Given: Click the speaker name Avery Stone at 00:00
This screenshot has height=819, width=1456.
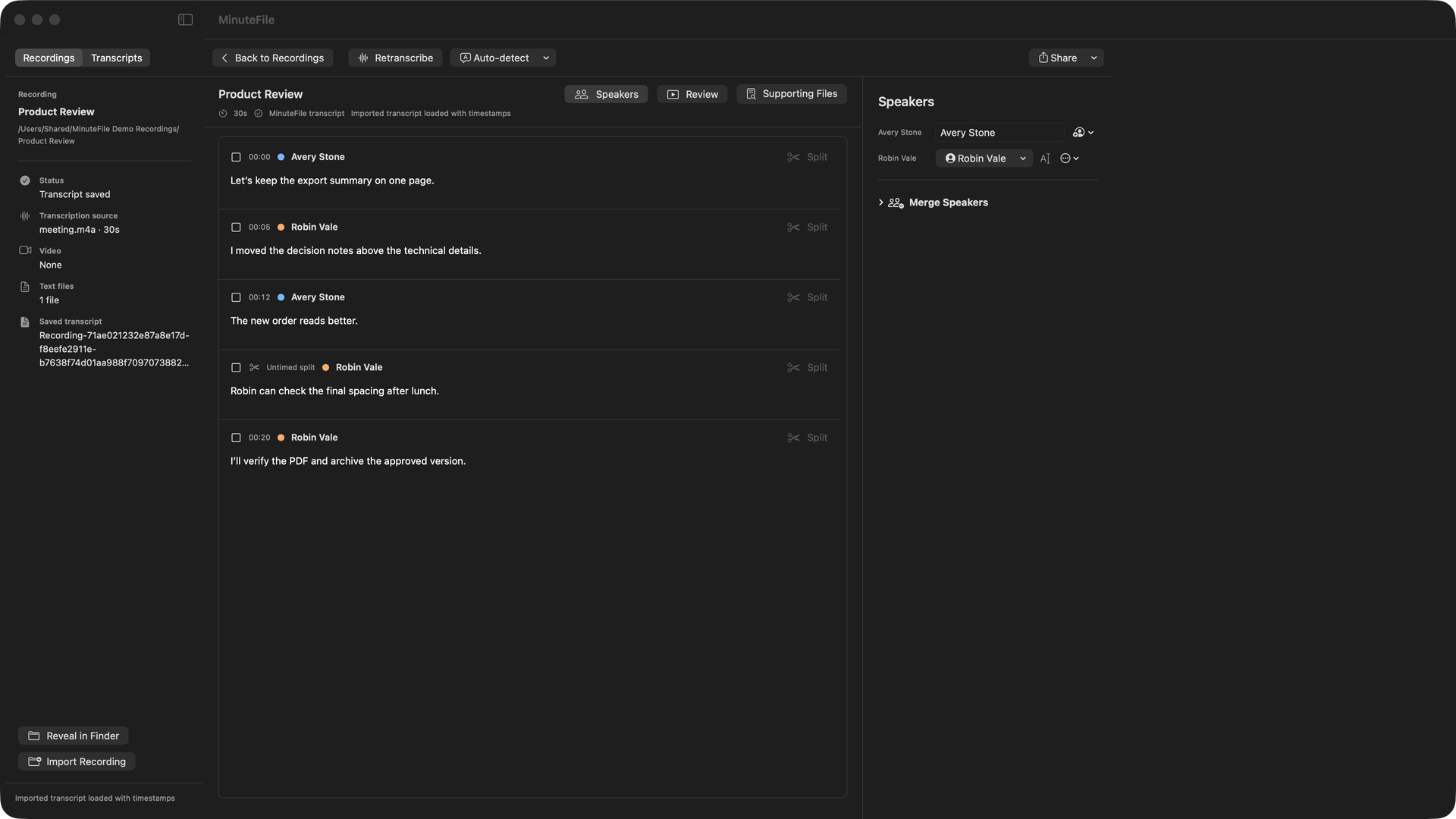Looking at the screenshot, I should point(318,157).
